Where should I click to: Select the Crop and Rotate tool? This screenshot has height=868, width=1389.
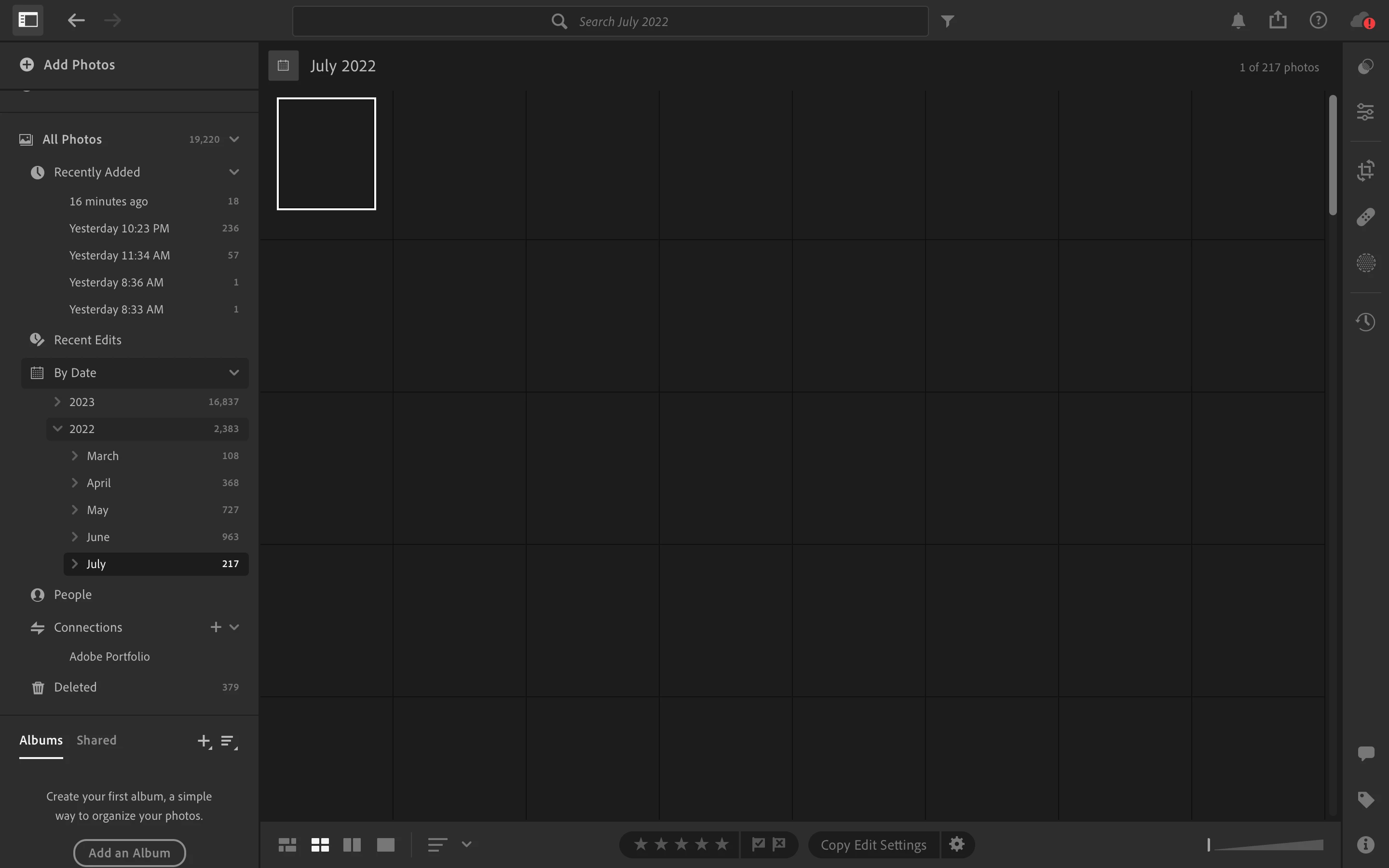coord(1365,170)
